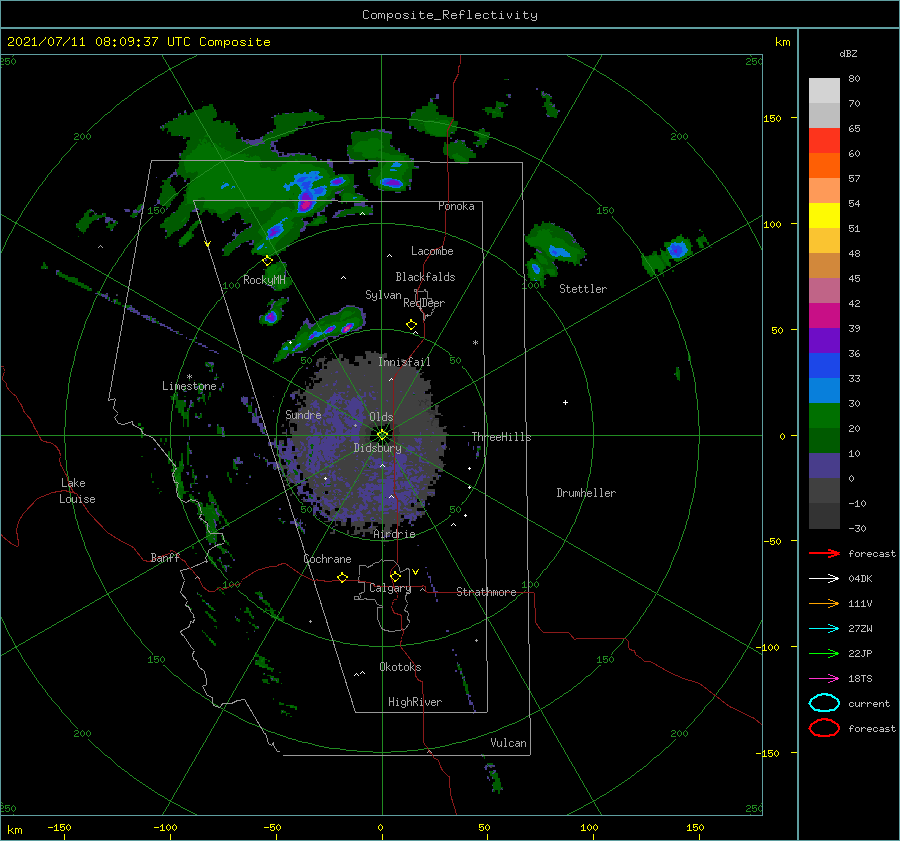The height and width of the screenshot is (841, 900).
Task: Click the red forecast arrow legend icon
Action: click(x=824, y=553)
